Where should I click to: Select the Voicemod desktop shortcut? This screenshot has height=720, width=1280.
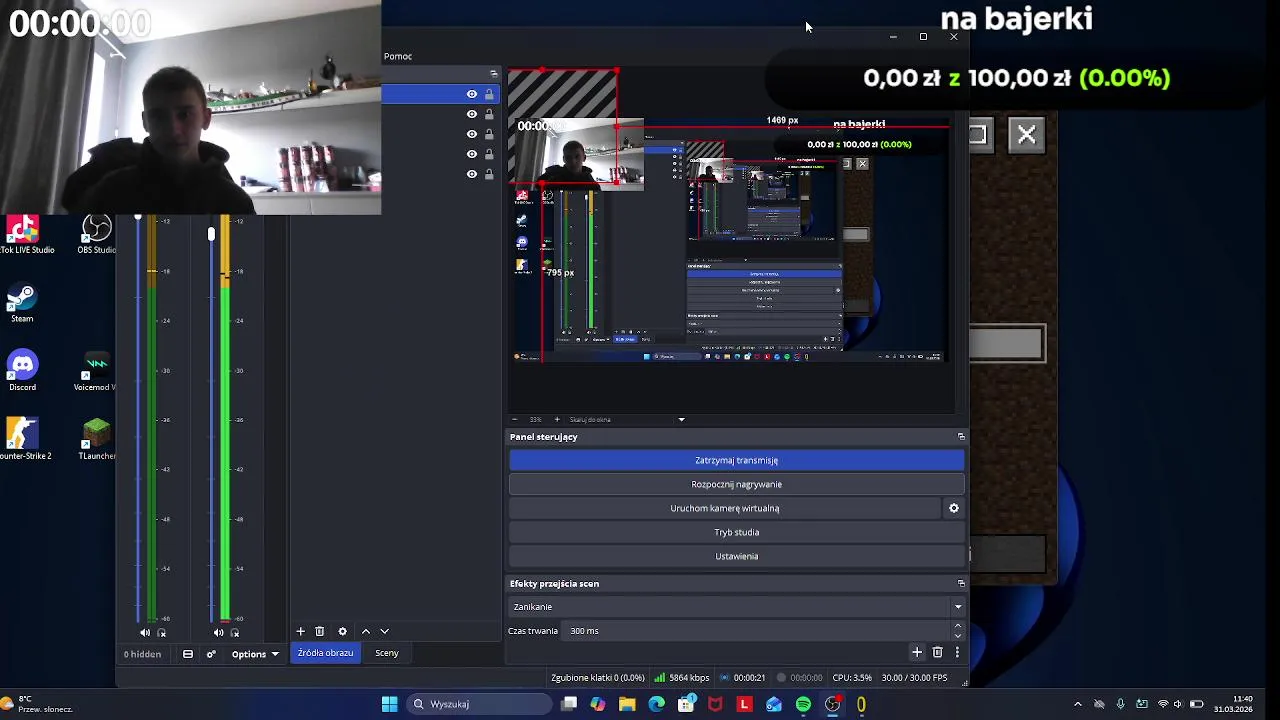97,372
